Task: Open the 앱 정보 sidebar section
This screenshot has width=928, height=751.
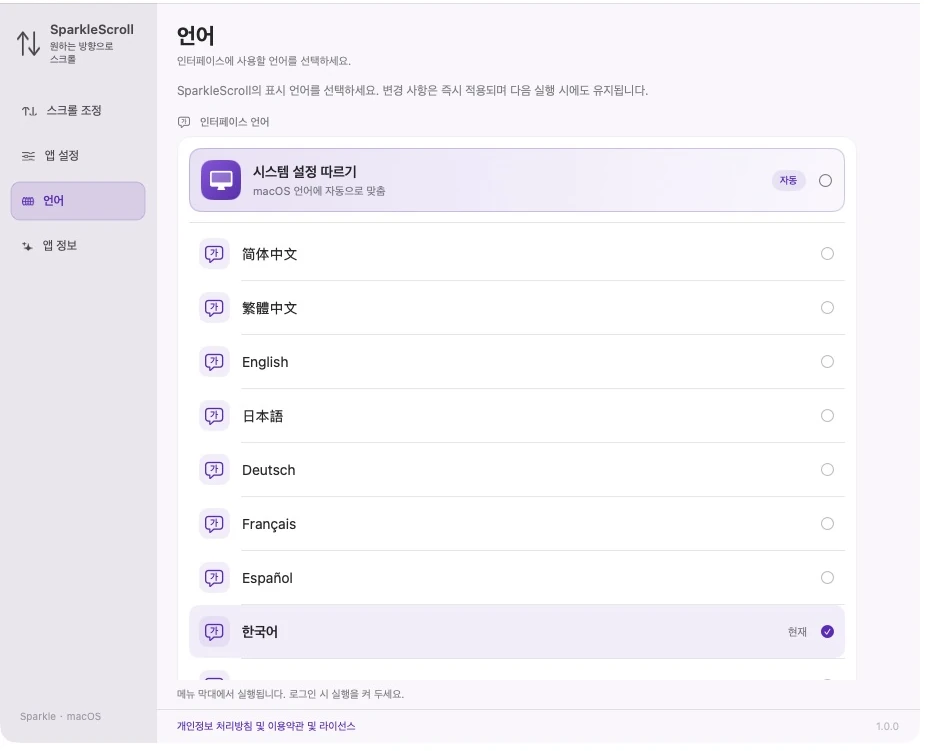Action: tap(78, 246)
